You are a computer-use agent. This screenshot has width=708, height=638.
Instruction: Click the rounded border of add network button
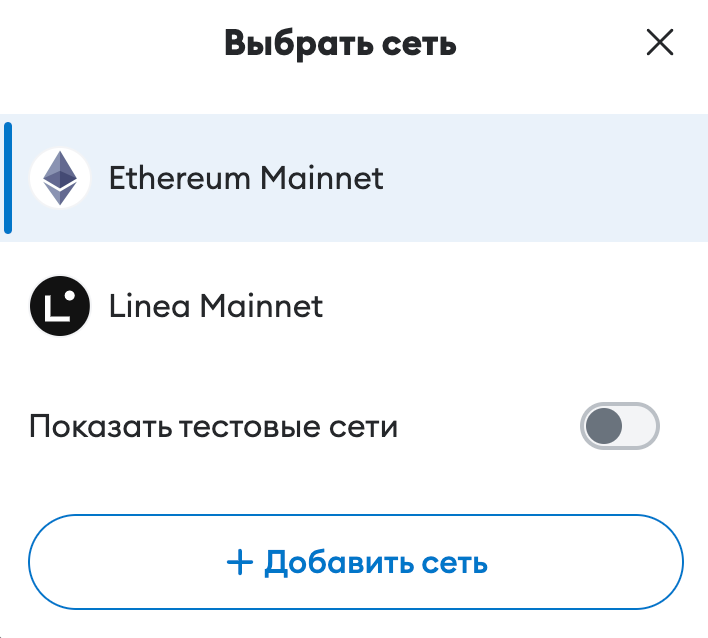[355, 517]
